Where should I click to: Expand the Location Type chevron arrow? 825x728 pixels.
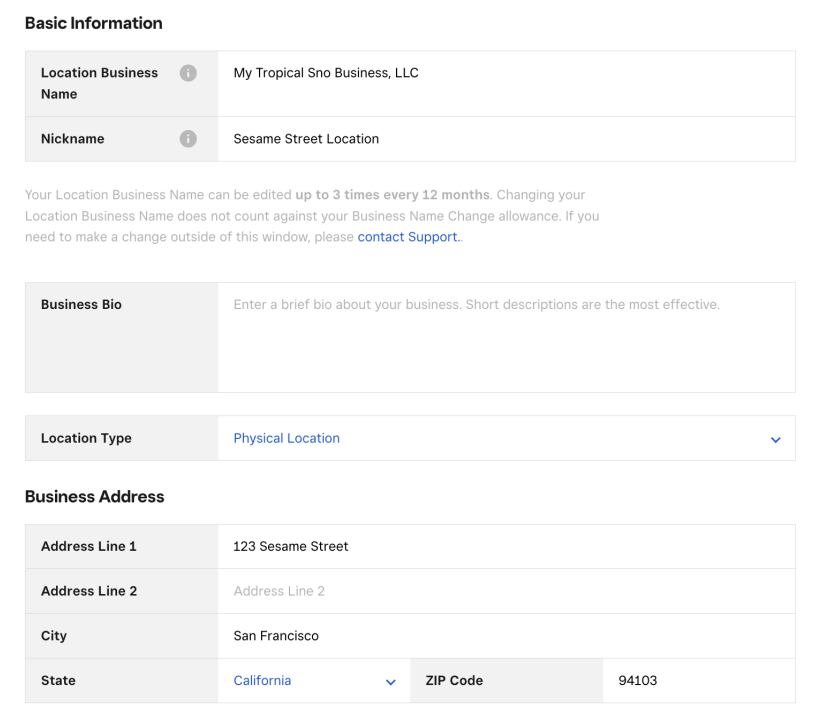(x=775, y=439)
